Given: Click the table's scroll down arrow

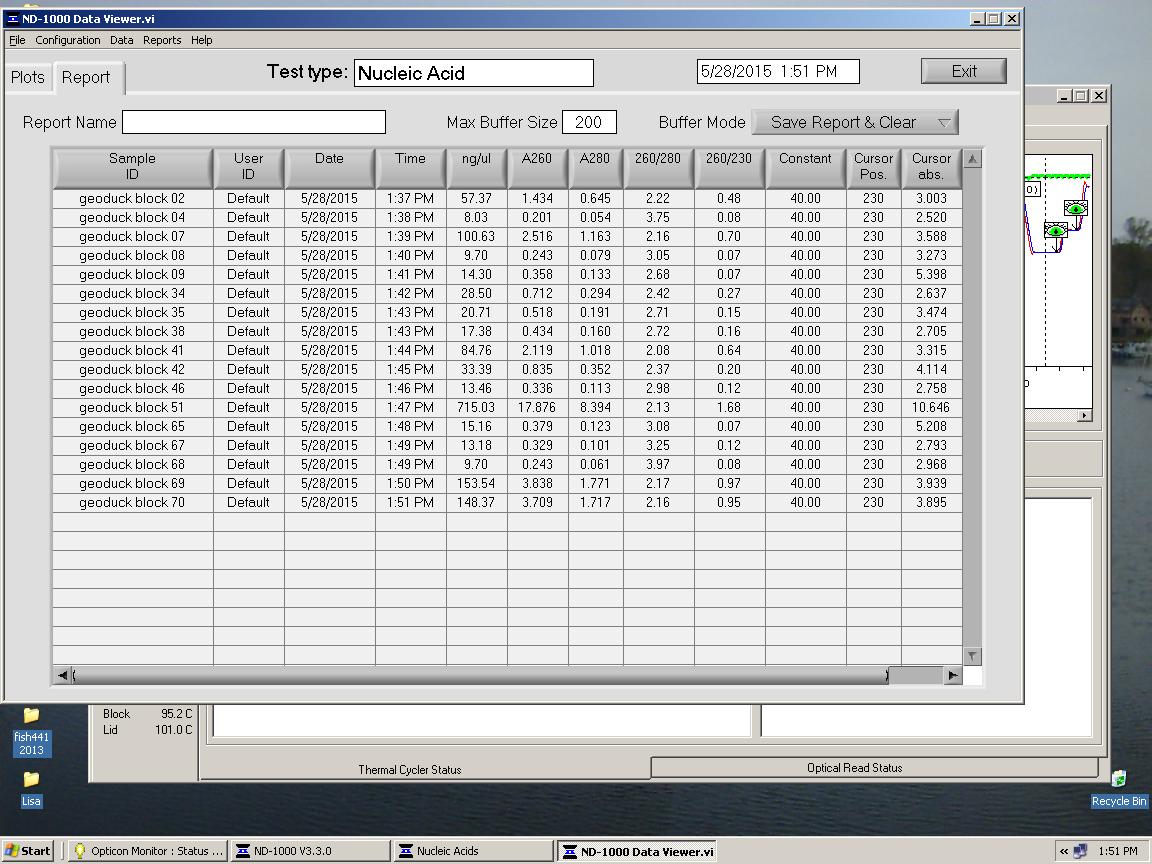Looking at the screenshot, I should coord(972,656).
